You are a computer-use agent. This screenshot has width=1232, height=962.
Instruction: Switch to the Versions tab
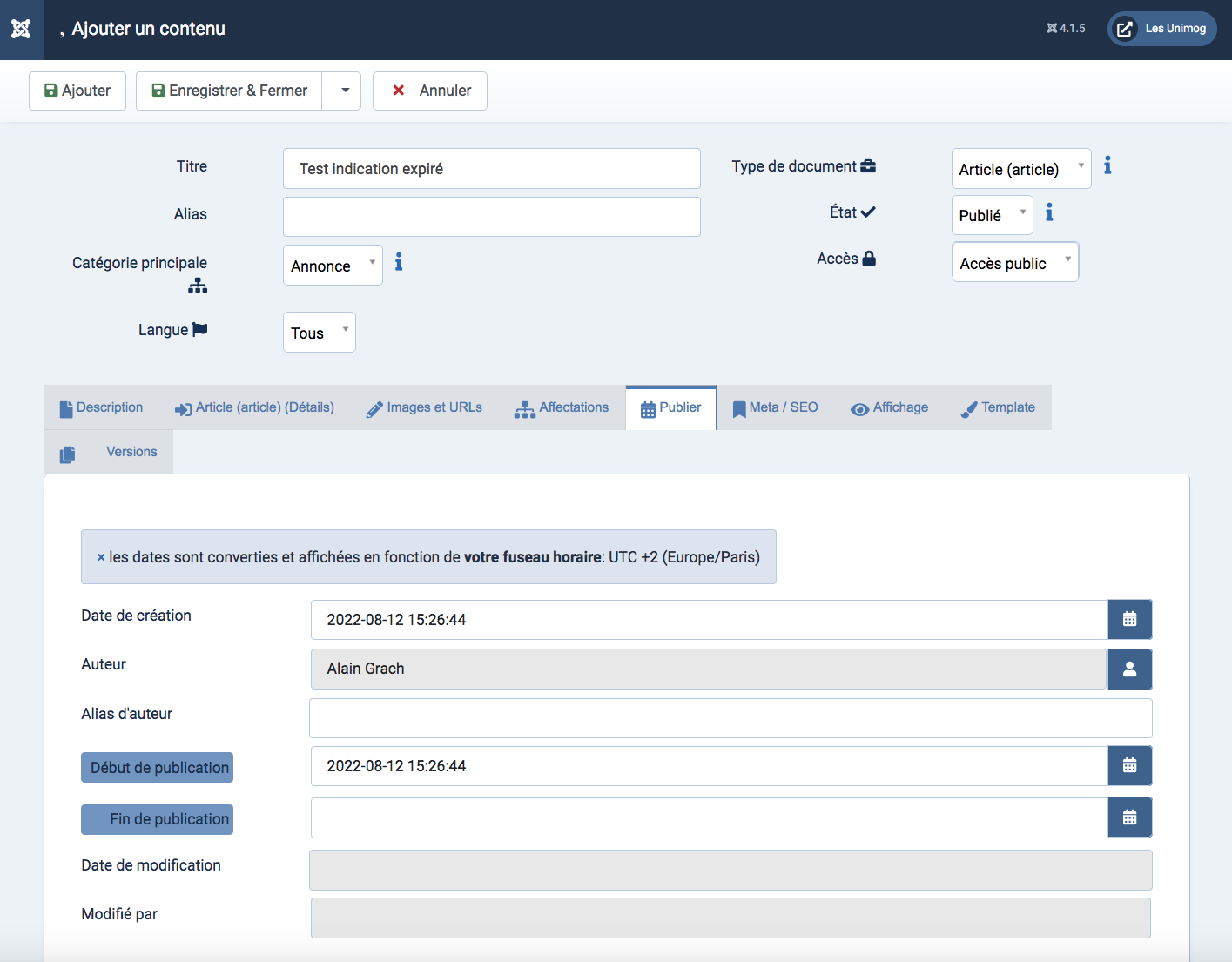click(109, 452)
